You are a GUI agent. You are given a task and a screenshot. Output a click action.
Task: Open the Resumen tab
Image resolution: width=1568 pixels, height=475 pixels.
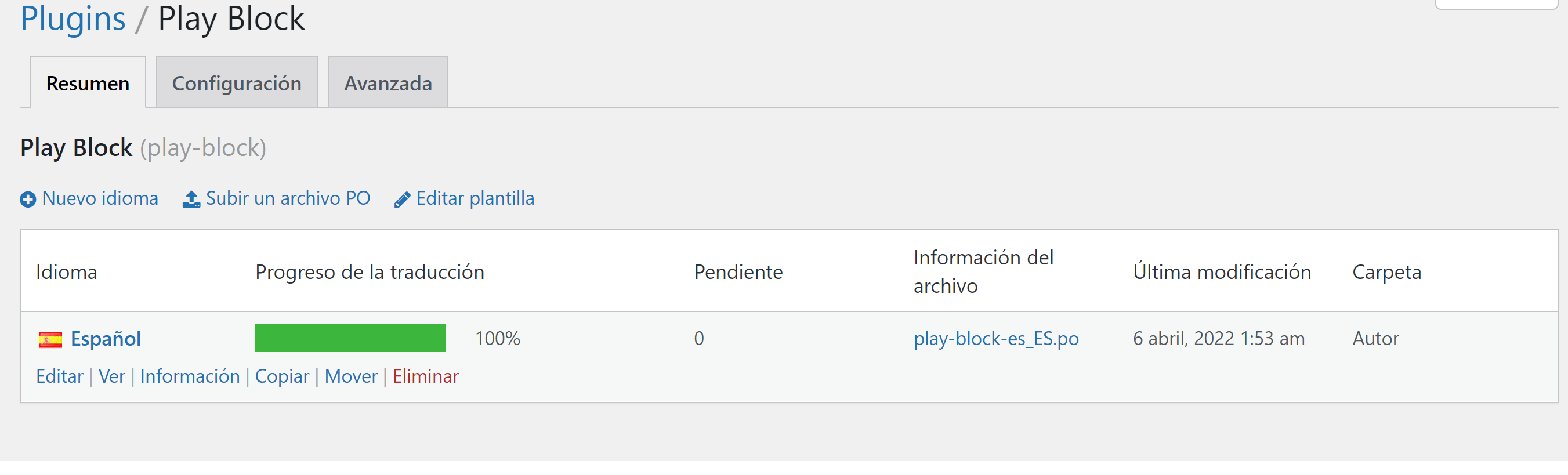coord(88,83)
